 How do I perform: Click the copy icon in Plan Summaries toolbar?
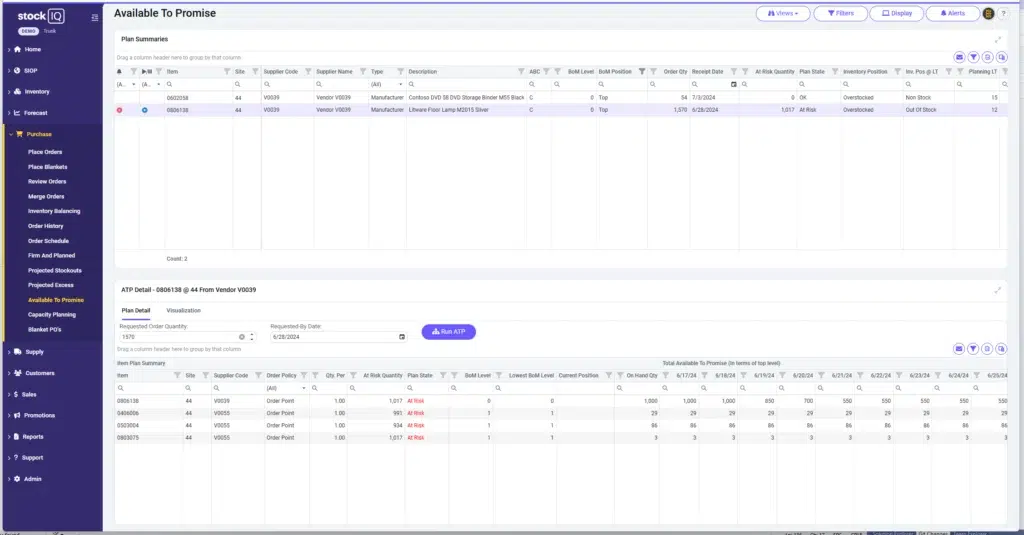pos(1002,57)
